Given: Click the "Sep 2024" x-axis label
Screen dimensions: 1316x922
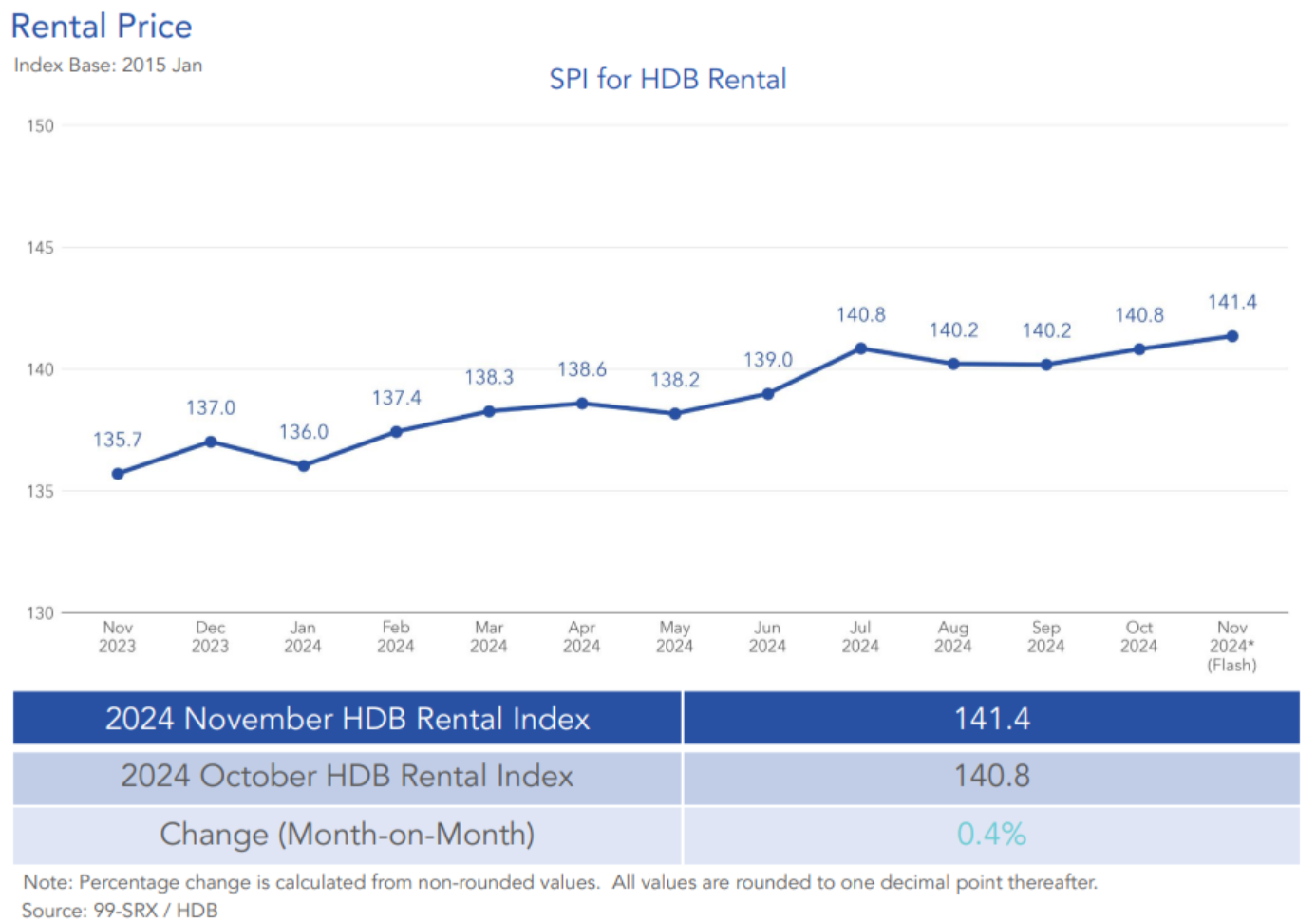Looking at the screenshot, I should tap(1045, 637).
